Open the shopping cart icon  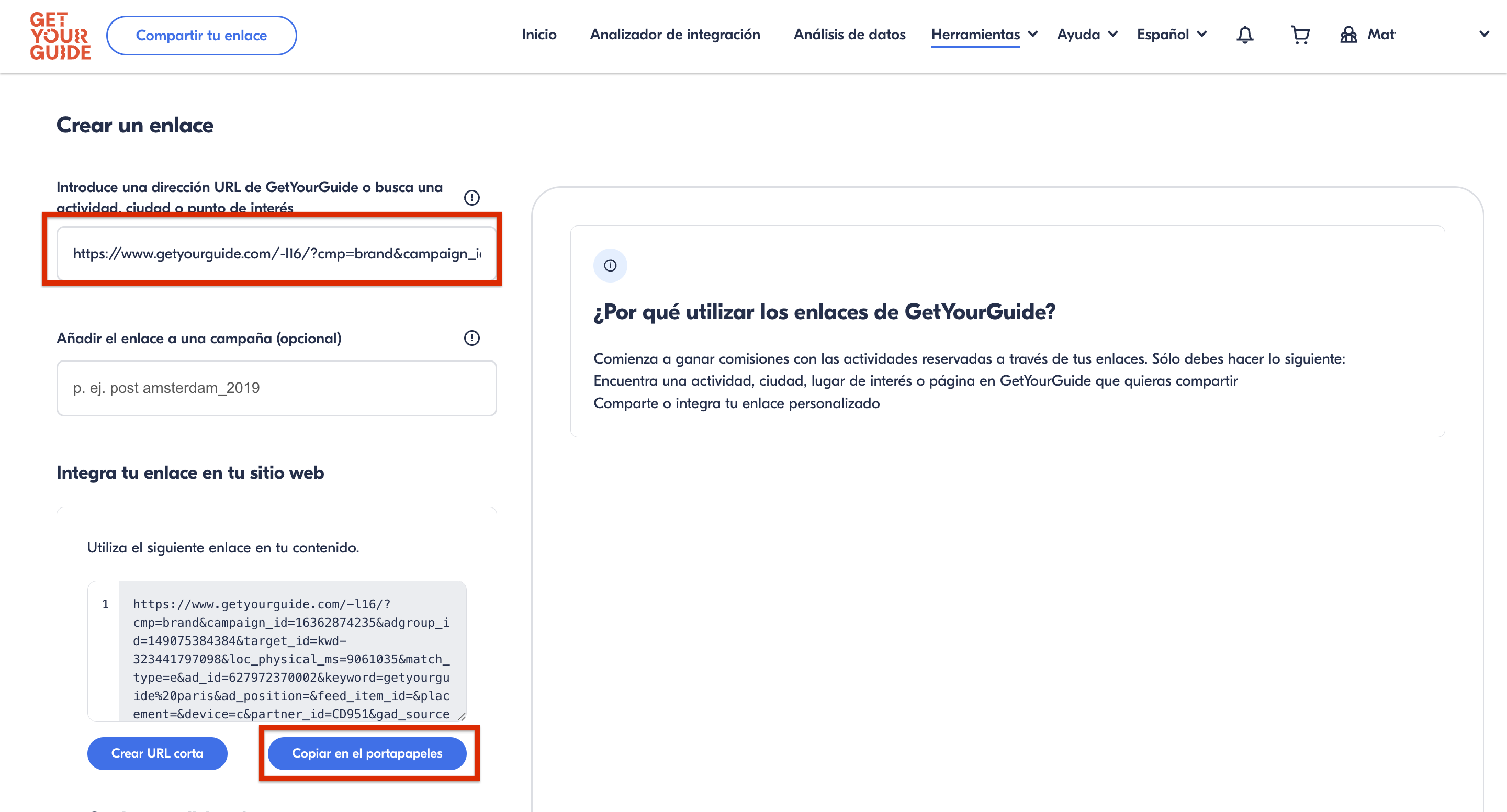[x=1300, y=35]
